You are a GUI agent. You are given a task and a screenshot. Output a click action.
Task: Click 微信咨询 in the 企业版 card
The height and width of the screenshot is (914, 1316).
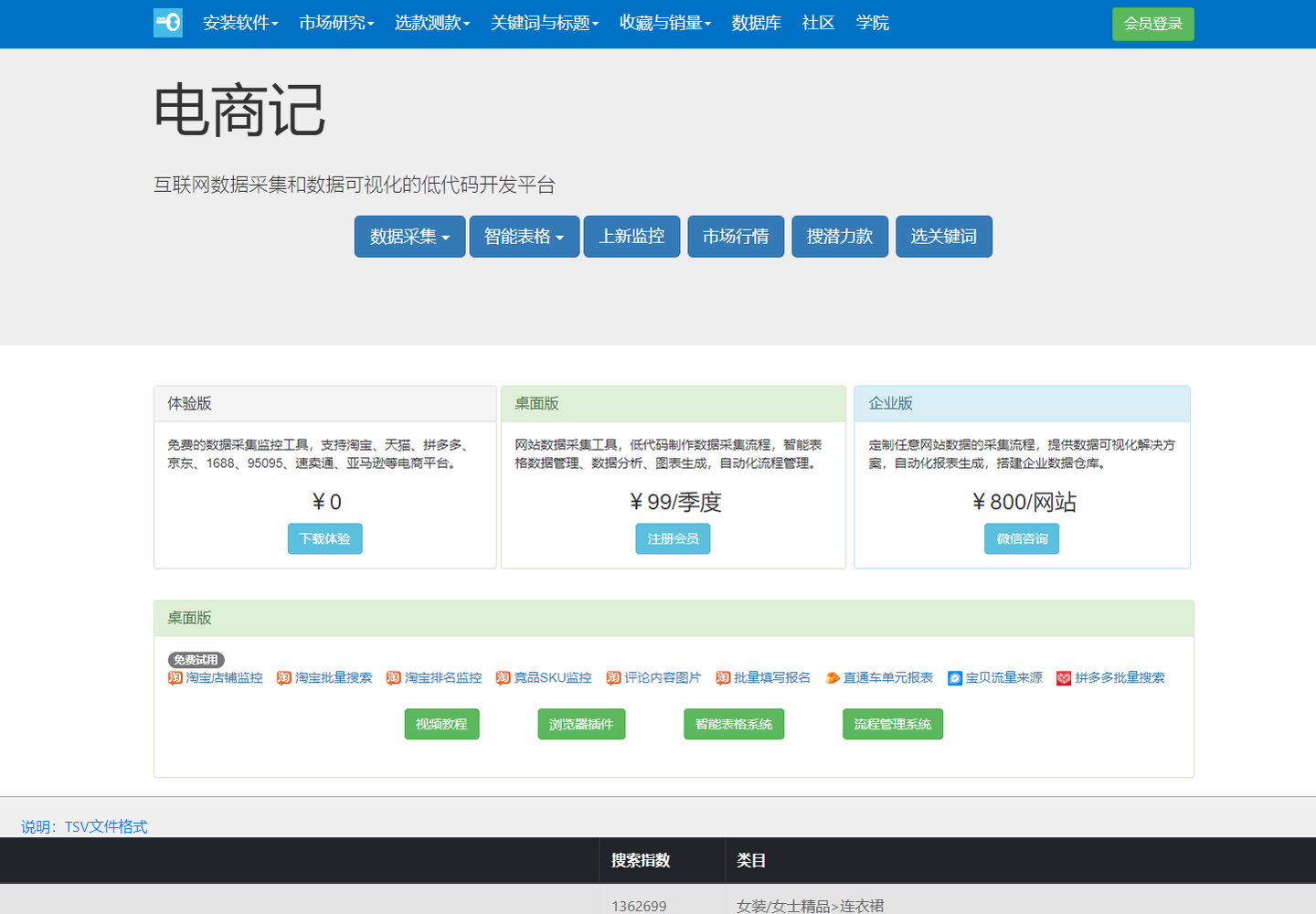point(1022,539)
